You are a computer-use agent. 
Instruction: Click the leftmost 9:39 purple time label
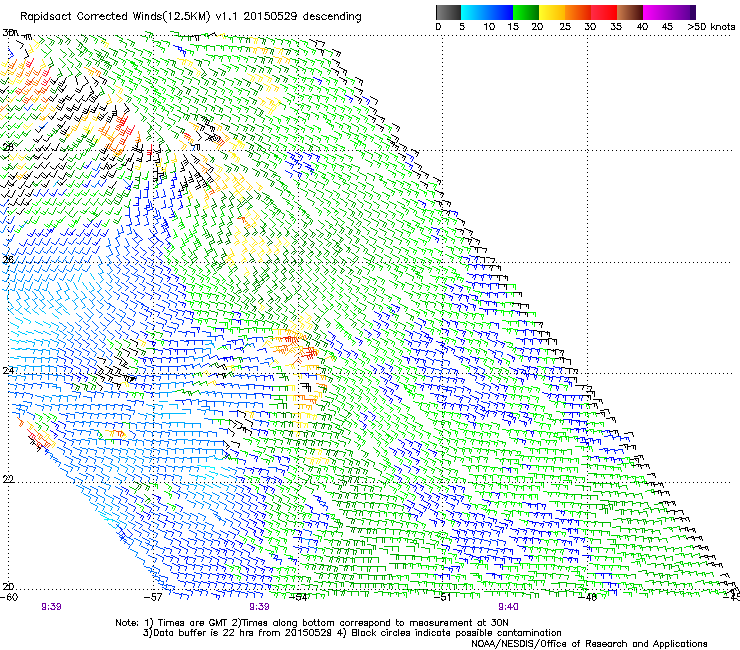(51, 607)
